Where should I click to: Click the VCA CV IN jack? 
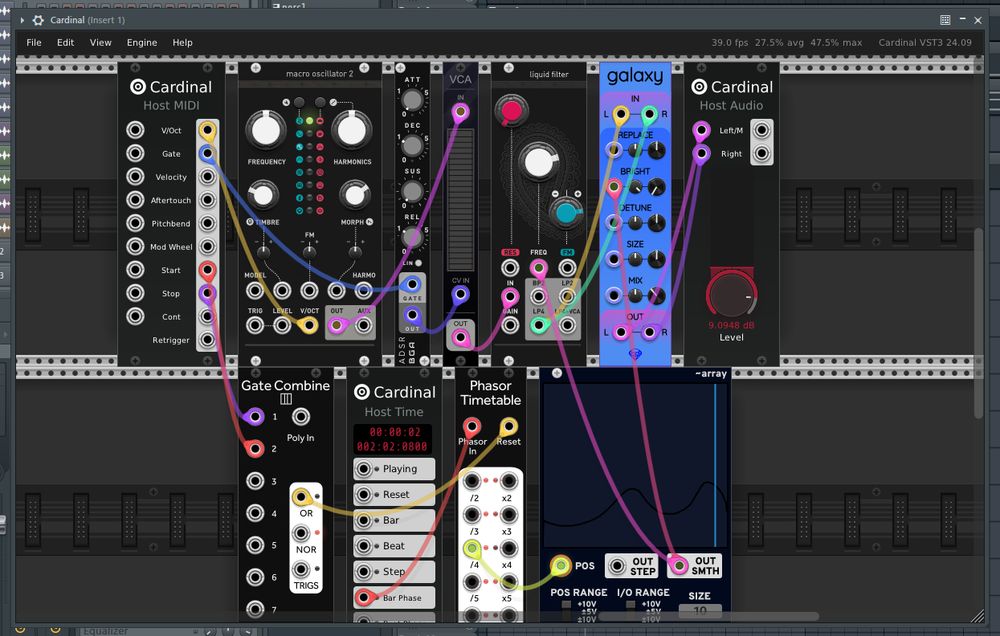pos(460,295)
